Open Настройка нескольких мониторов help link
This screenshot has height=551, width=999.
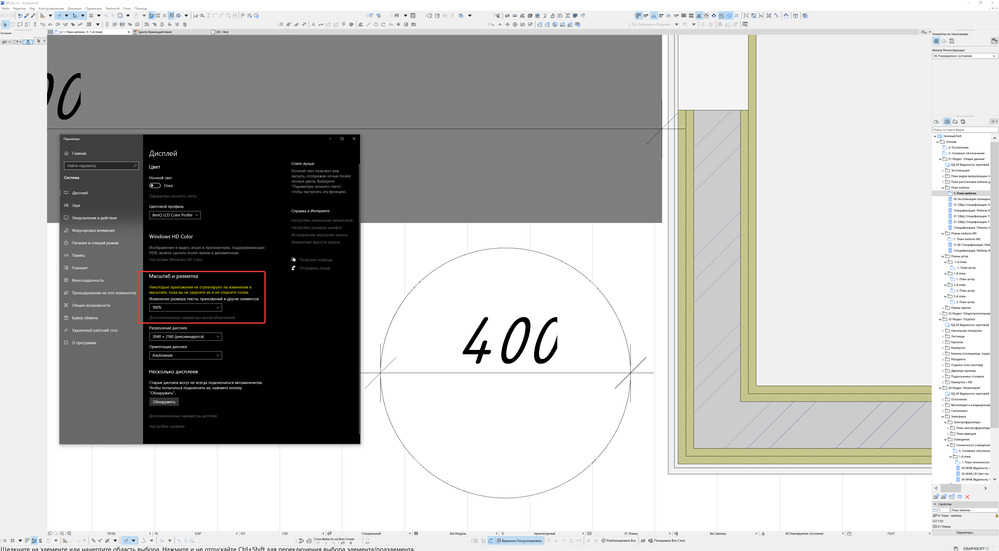tap(322, 220)
